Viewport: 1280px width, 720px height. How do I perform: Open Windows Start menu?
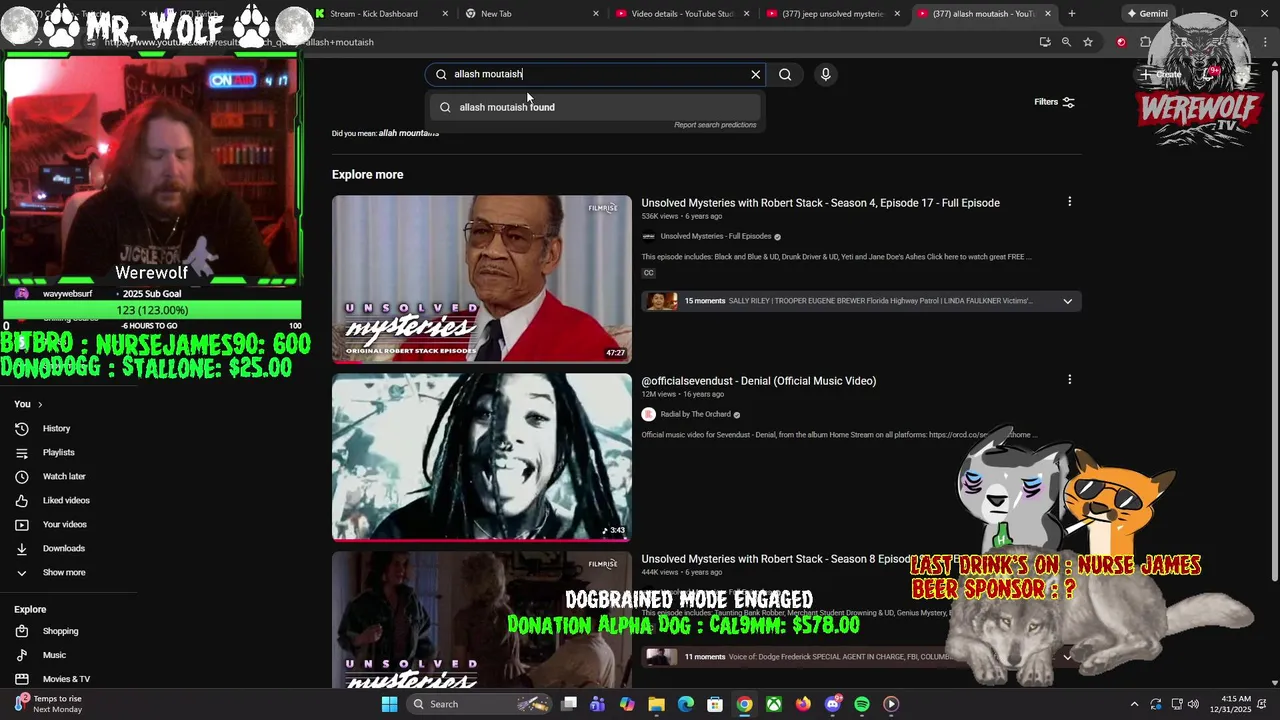point(389,704)
